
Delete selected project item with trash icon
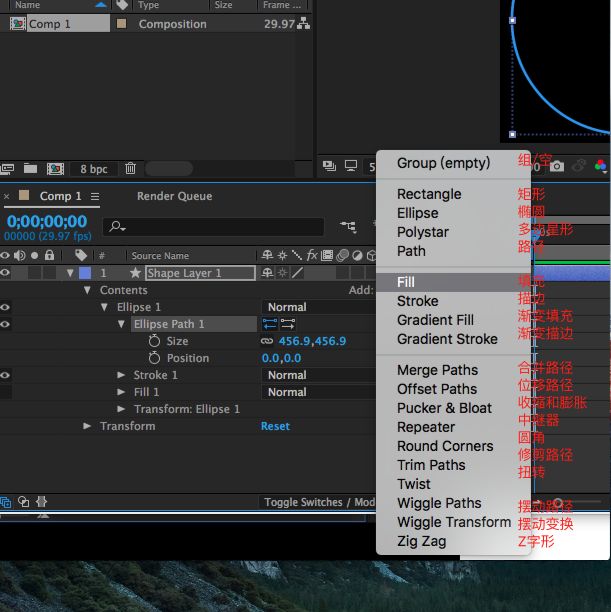[x=130, y=169]
